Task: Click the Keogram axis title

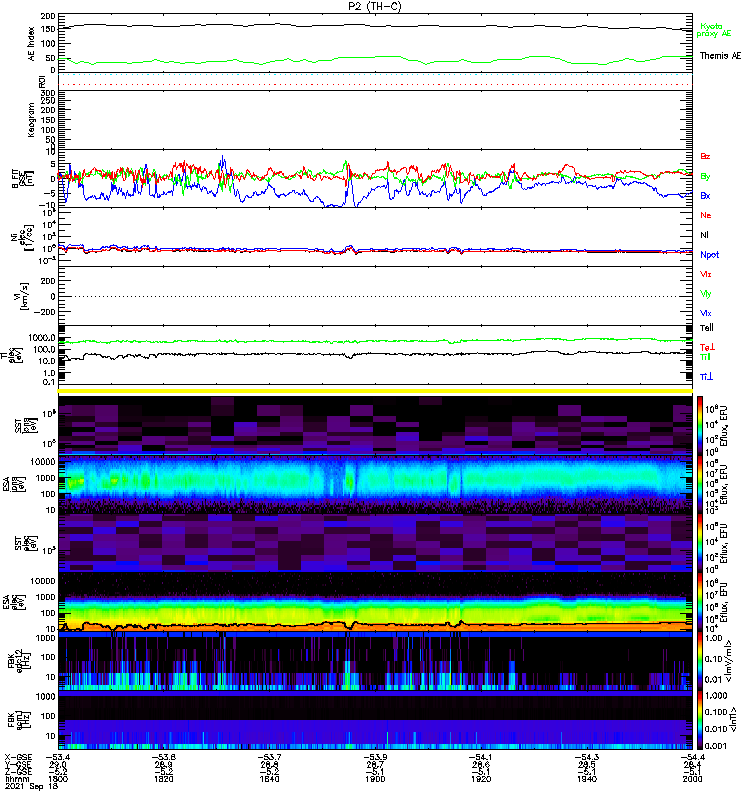Action: [x=32, y=119]
